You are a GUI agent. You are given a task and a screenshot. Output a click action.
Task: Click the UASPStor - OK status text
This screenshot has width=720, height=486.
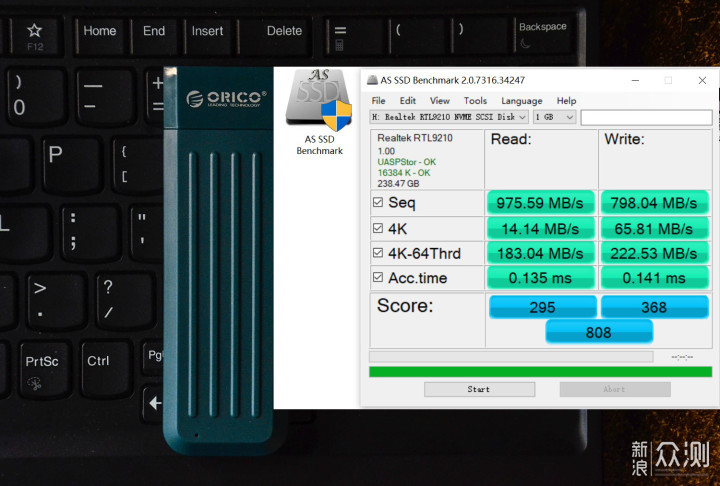tap(406, 162)
